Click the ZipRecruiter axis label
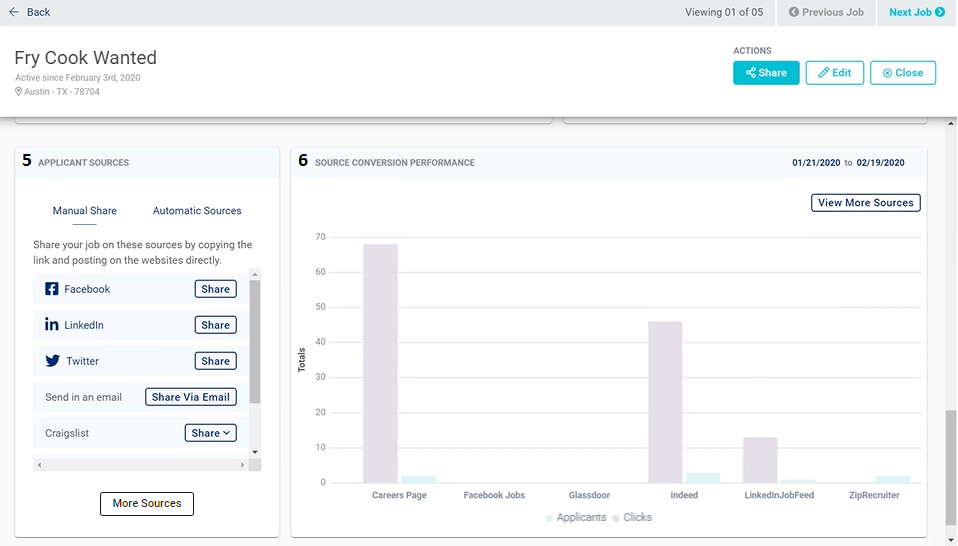Screen dimensions: 958x546 (874, 495)
